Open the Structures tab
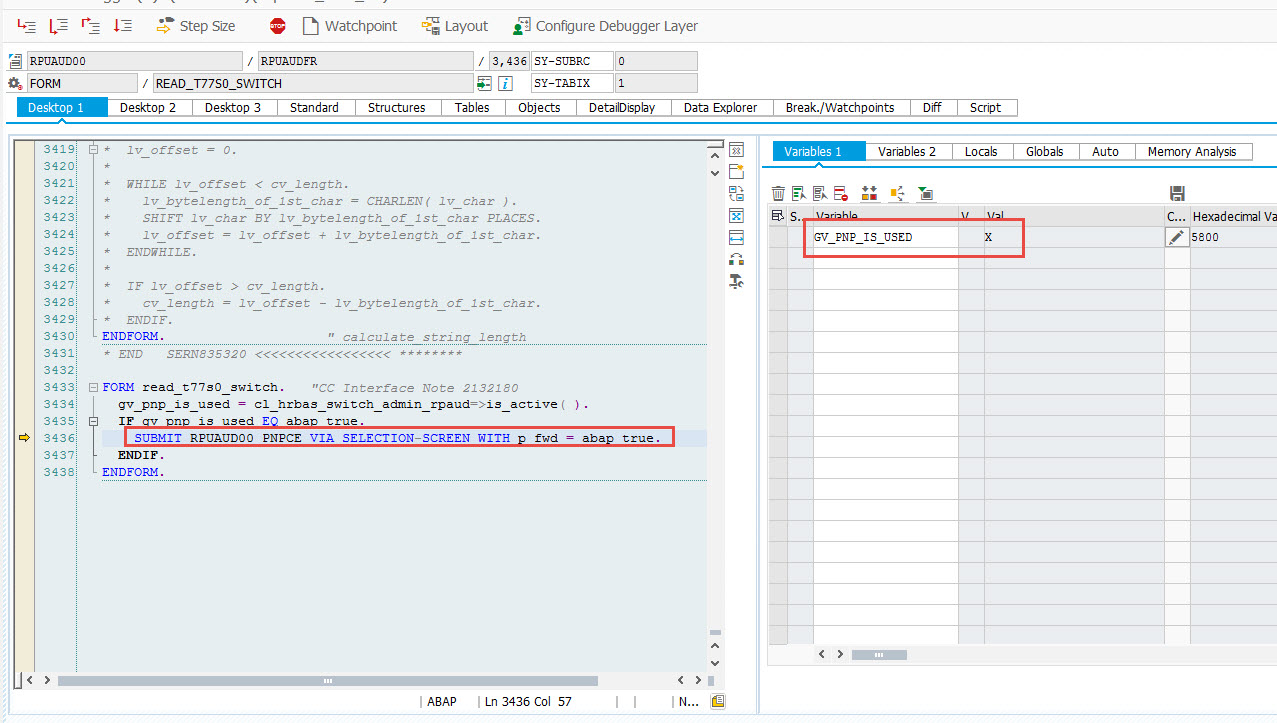 396,107
